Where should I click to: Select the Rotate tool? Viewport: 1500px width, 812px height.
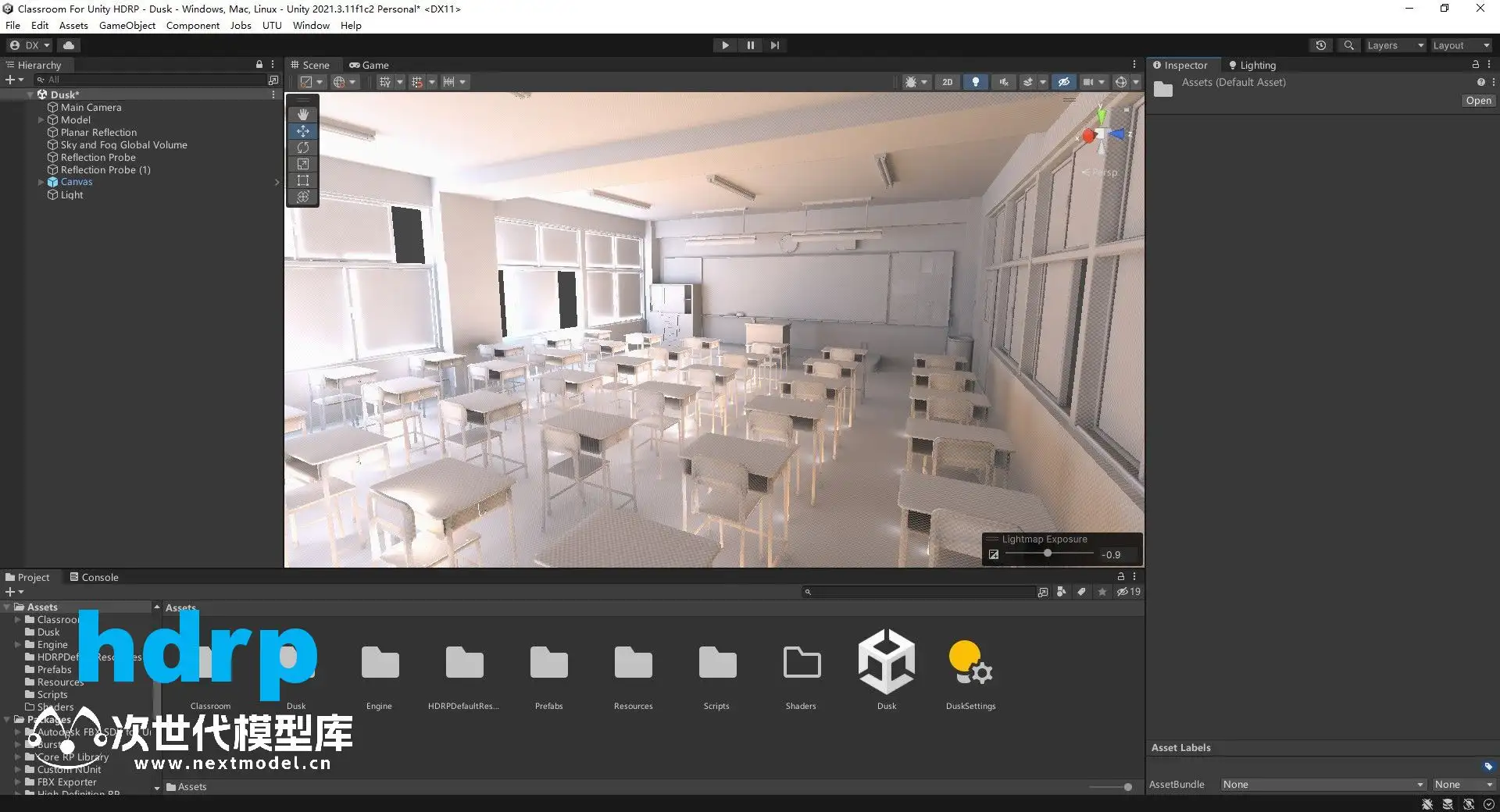coord(303,148)
